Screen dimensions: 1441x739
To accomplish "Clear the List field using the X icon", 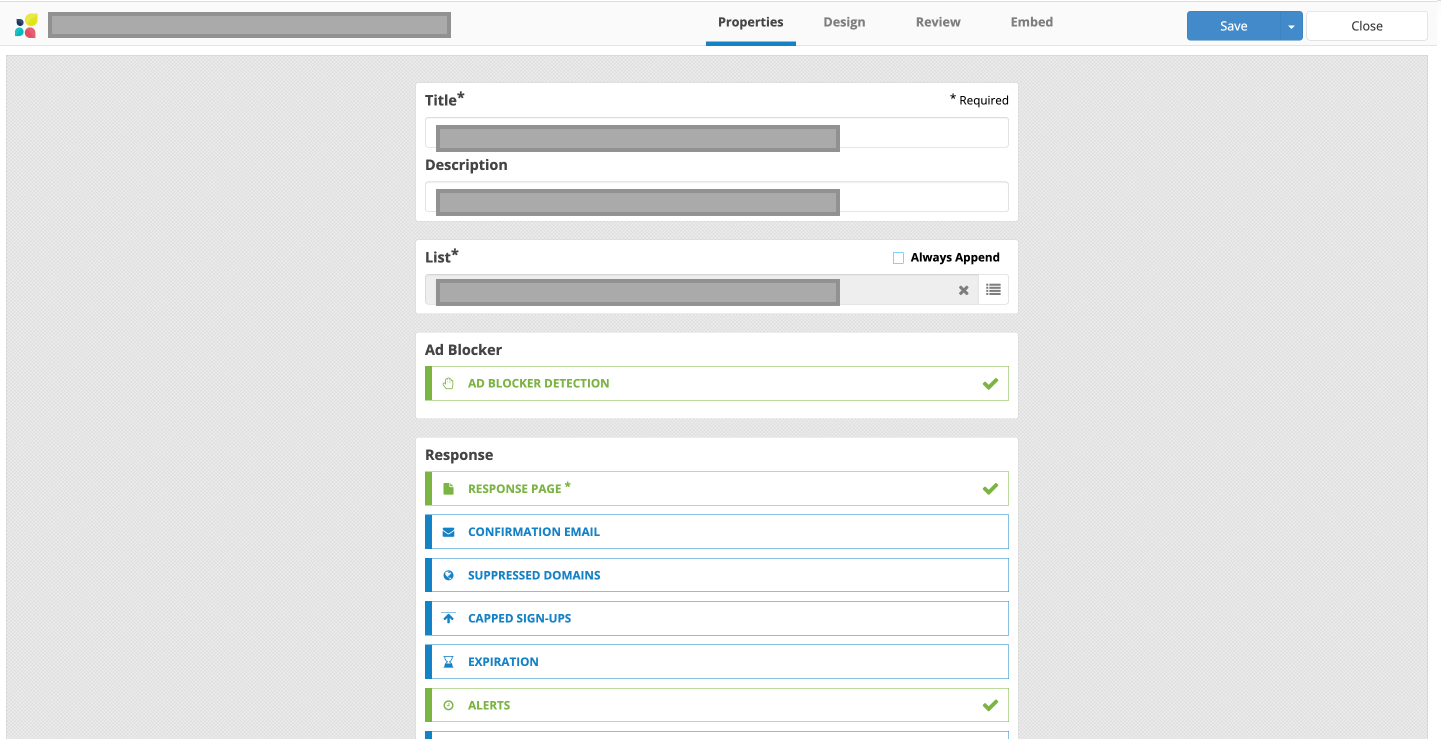I will coord(963,290).
